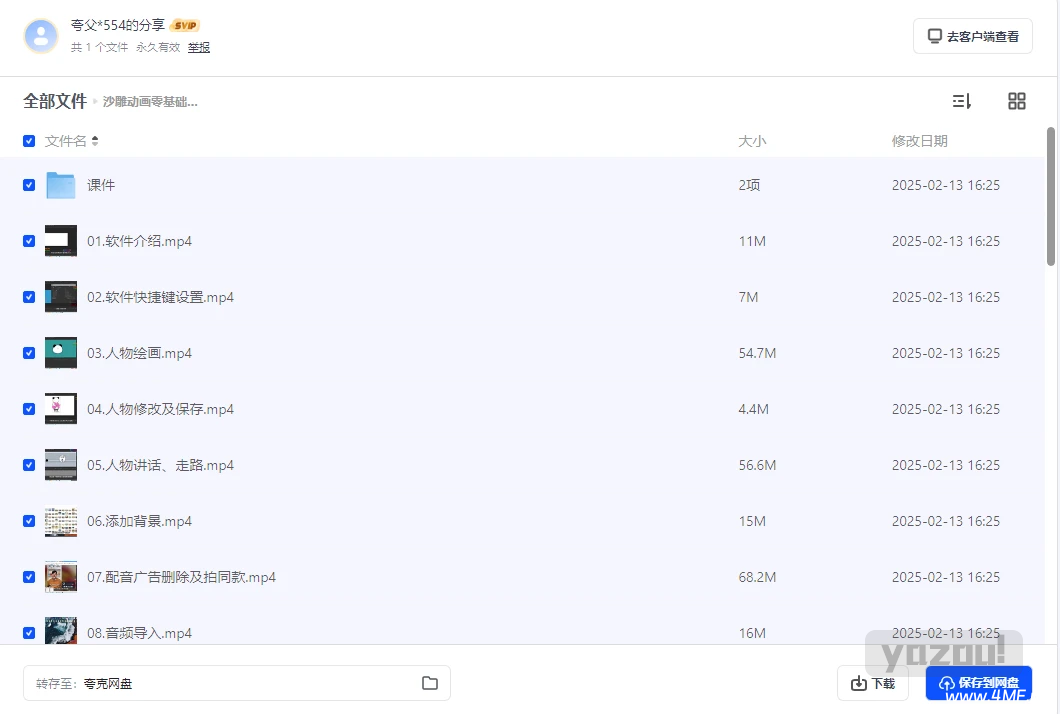Open thumbnail of 07.配音广告删除及拍同款.mp4
Screen dimensions: 1060x714
[61, 577]
